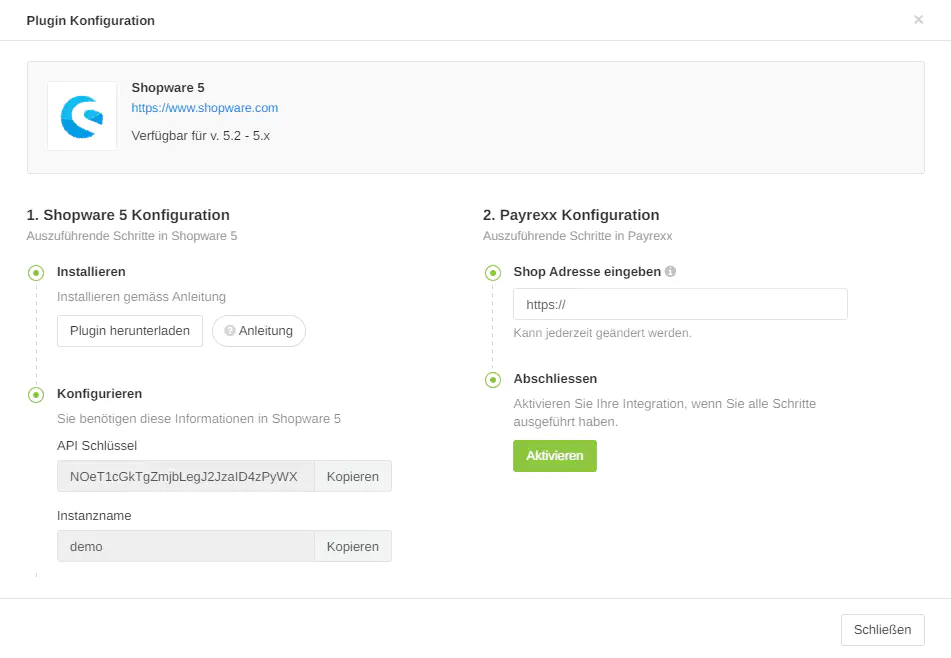Click inside the API Schlüssel field

(185, 476)
